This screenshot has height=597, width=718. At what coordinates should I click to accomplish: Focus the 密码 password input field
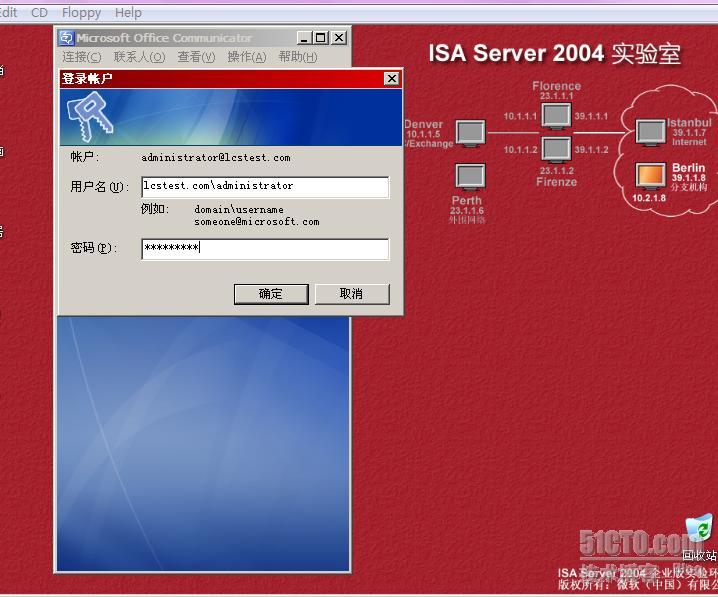(265, 249)
